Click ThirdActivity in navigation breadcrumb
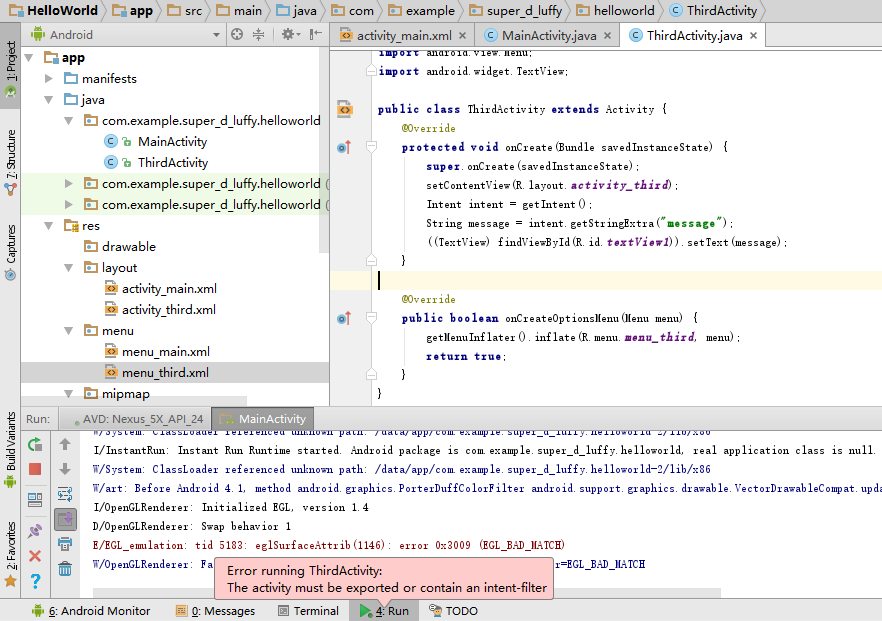 pyautogui.click(x=714, y=11)
